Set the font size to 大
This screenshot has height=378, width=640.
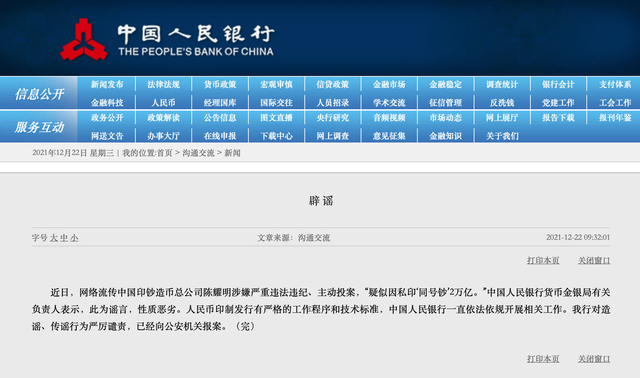[x=53, y=238]
